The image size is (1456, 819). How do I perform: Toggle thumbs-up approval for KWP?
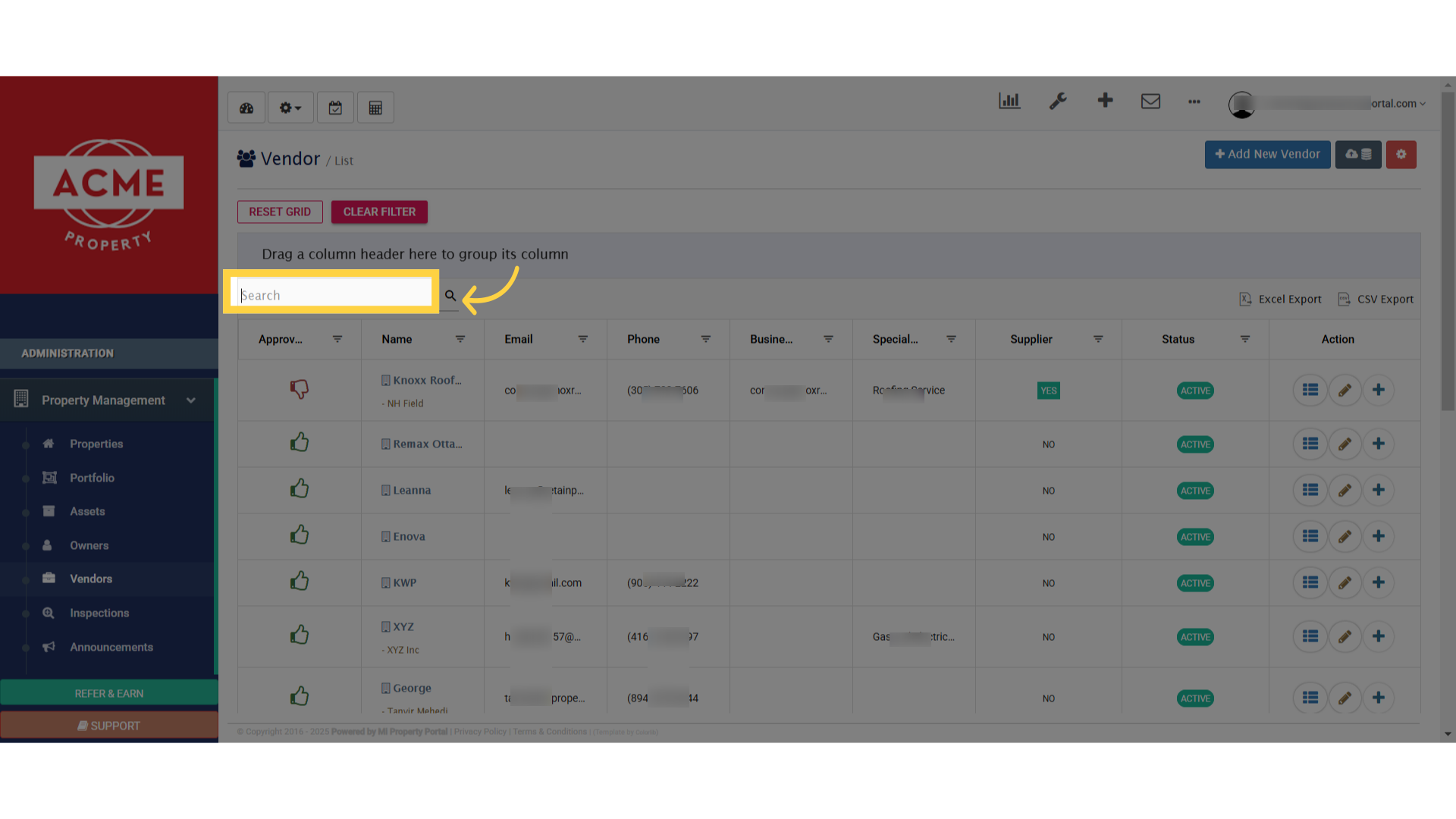(x=300, y=582)
